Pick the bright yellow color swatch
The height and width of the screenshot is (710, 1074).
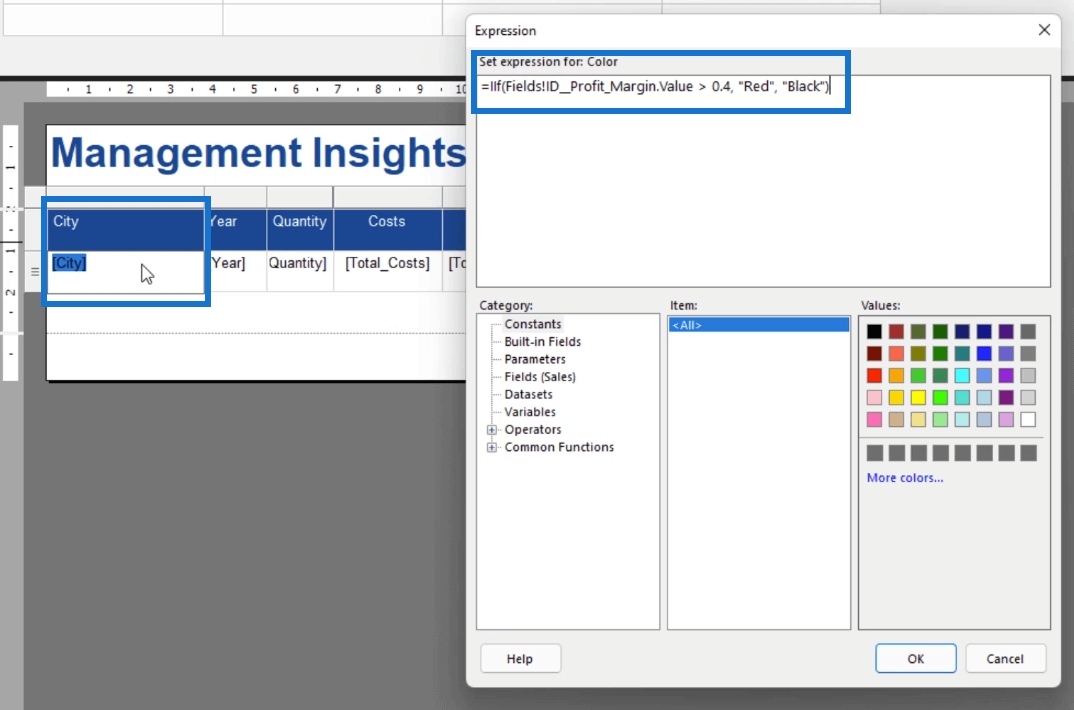point(918,397)
